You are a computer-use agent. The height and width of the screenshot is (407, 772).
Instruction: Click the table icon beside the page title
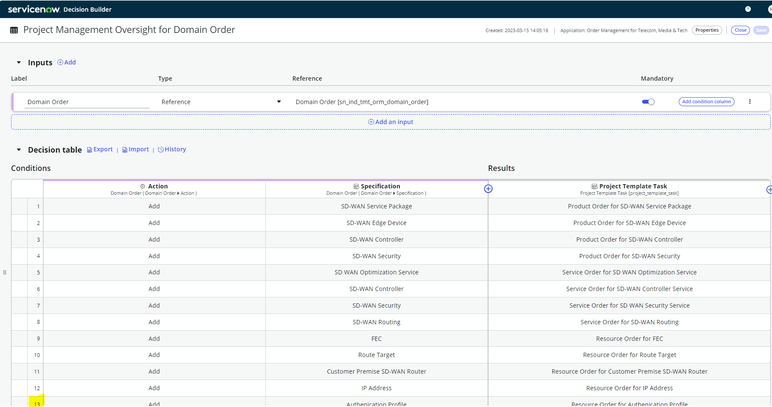tap(14, 30)
